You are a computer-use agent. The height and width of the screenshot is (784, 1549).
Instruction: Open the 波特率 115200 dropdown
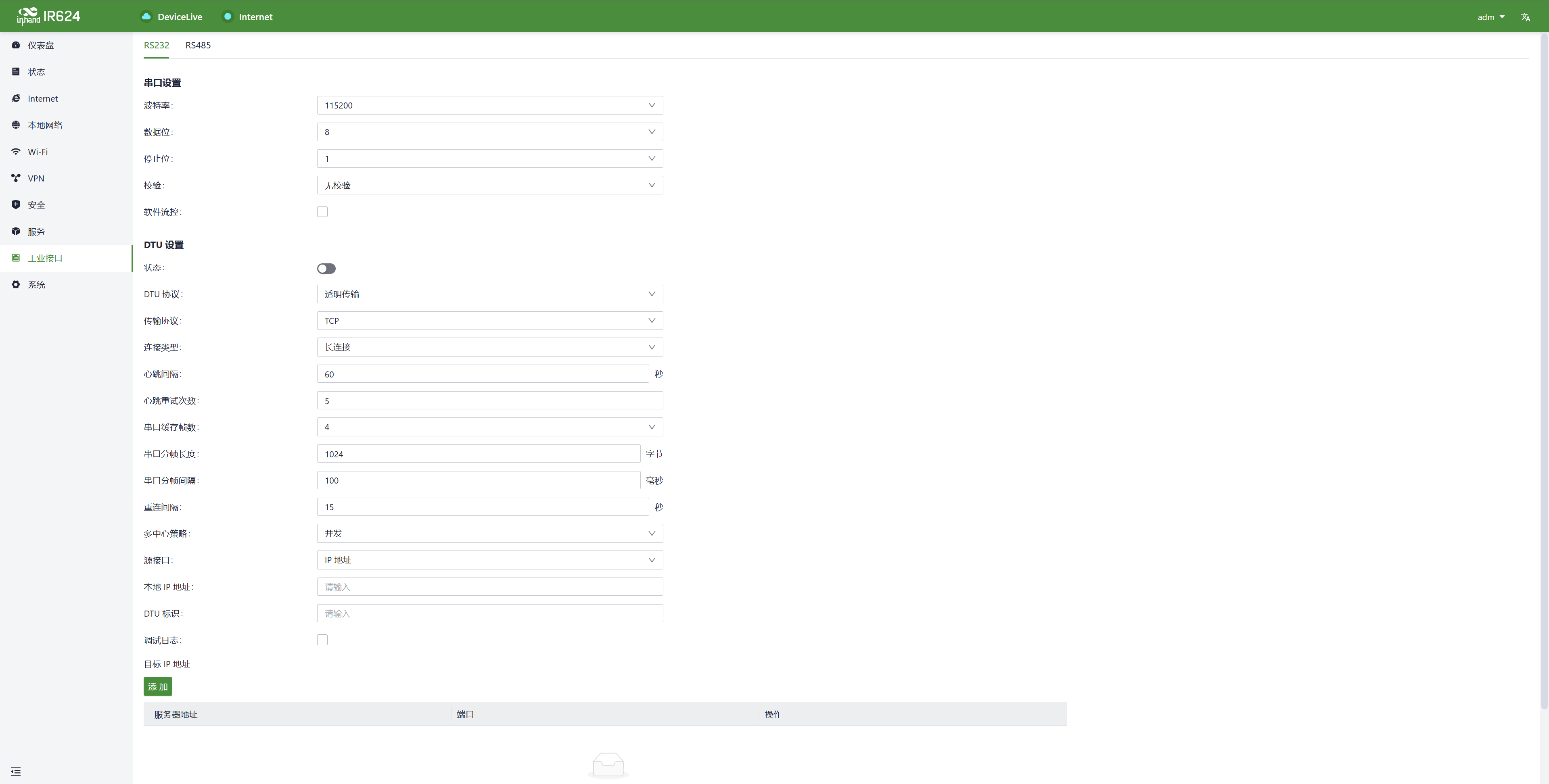(489, 105)
